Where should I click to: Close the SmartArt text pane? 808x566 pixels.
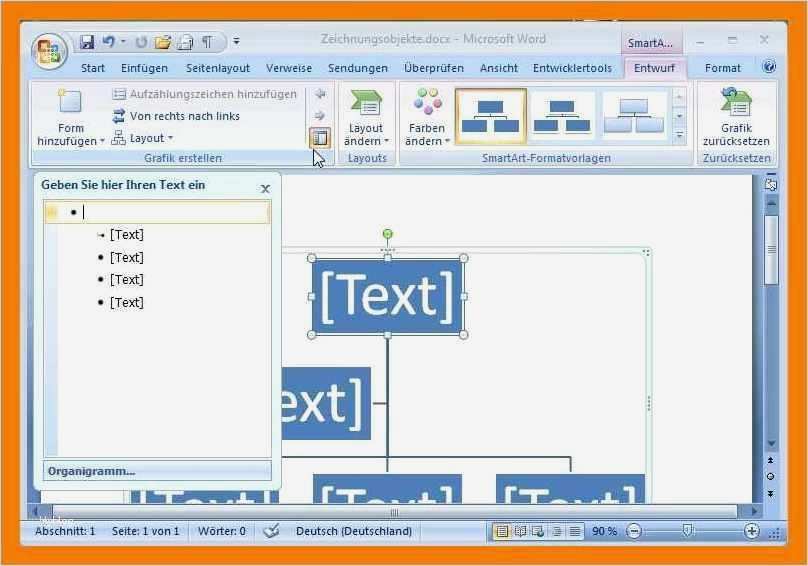(265, 189)
